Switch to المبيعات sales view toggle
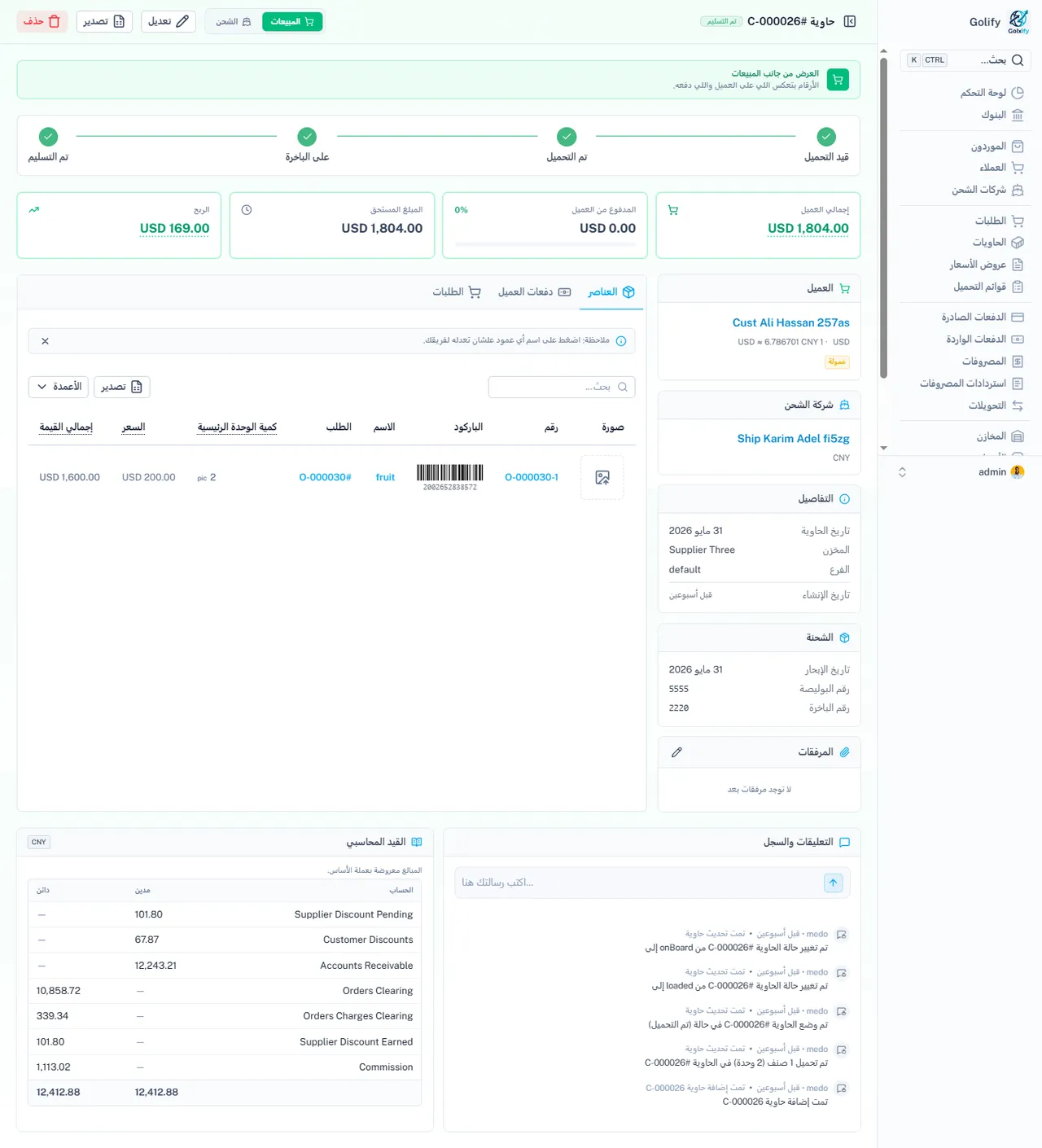Image resolution: width=1042 pixels, height=1148 pixels. click(x=292, y=22)
